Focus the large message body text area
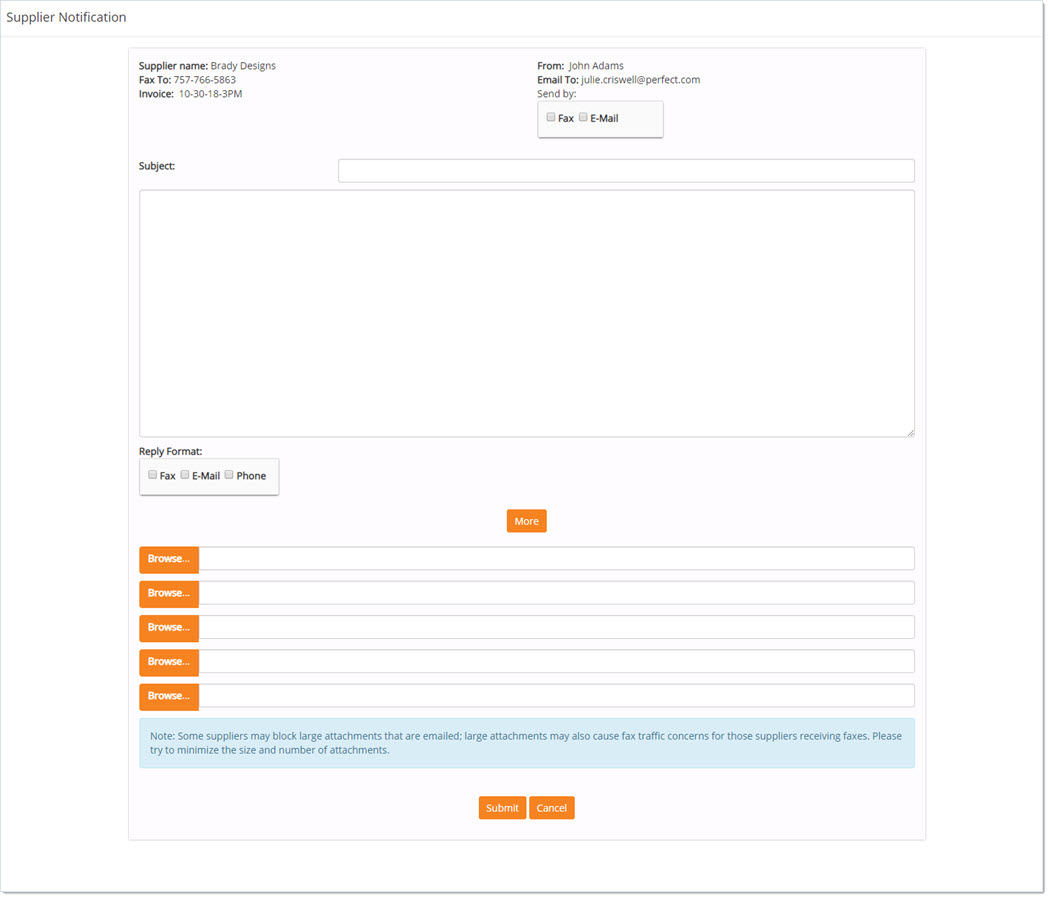 (x=527, y=313)
